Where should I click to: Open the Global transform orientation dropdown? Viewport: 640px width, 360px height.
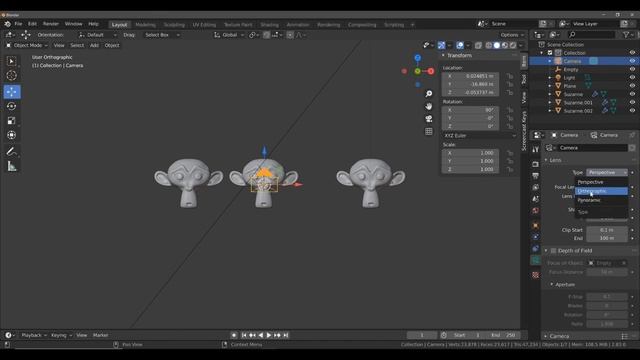click(229, 35)
